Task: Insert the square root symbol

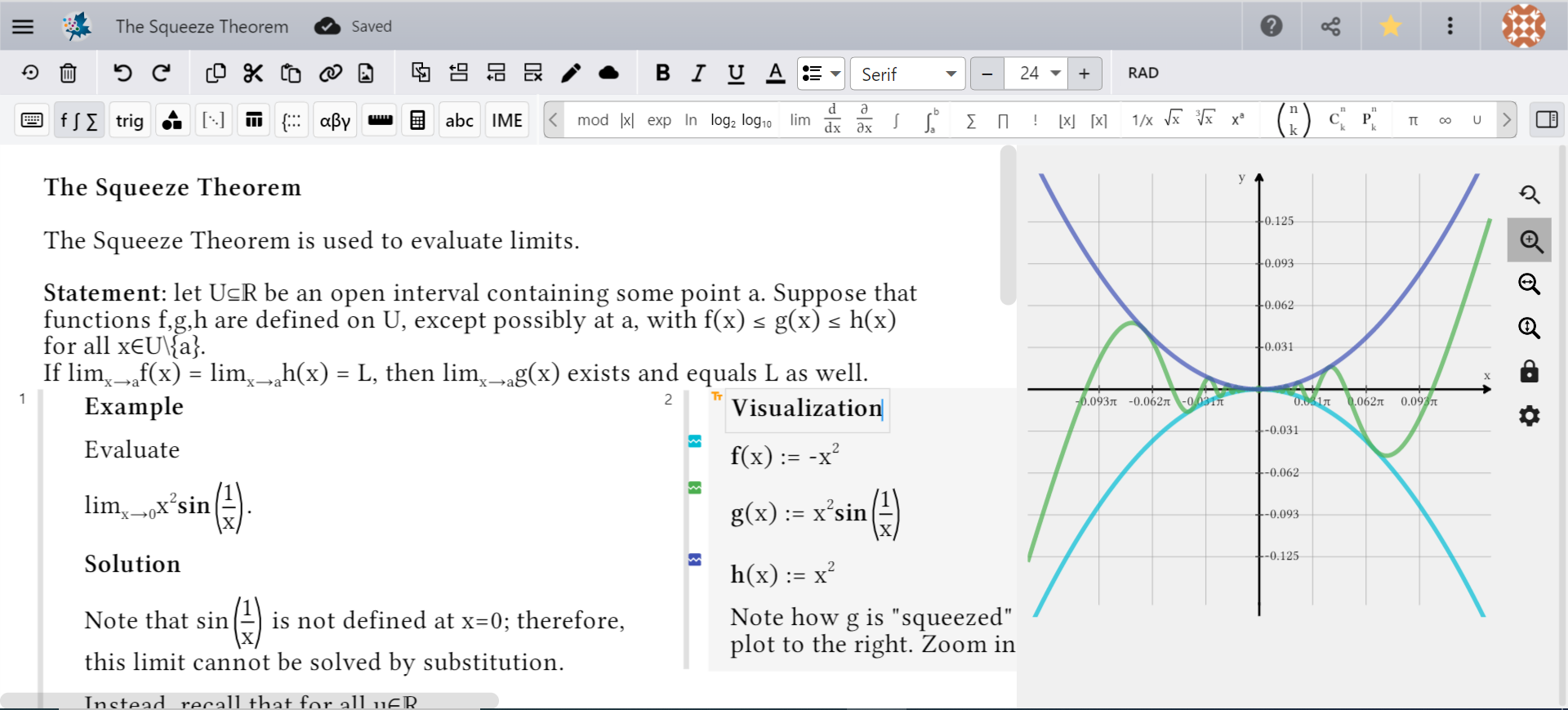Action: click(x=1173, y=118)
